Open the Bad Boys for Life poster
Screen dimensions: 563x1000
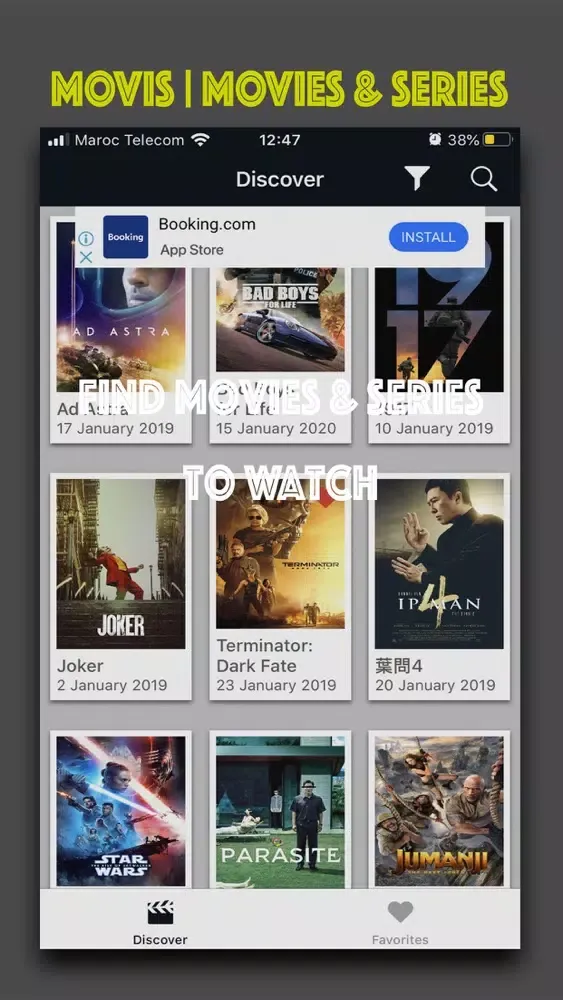[280, 319]
